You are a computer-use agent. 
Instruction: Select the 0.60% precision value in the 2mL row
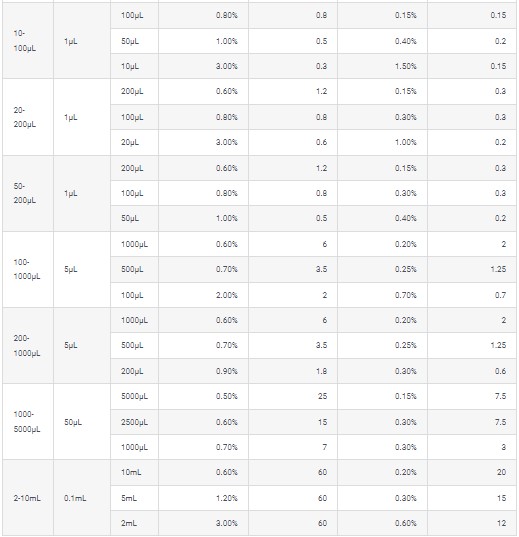pos(406,523)
